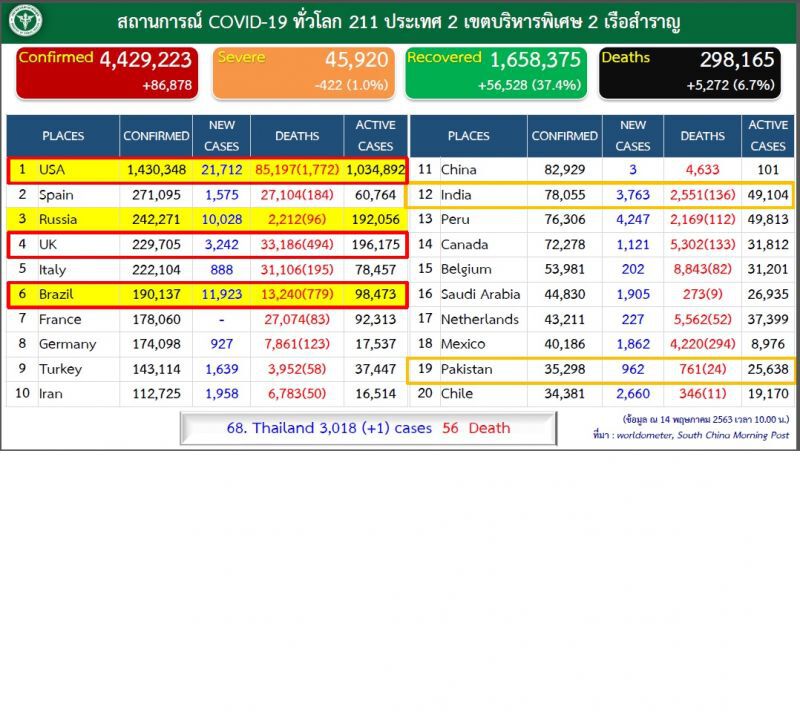Click India active cases 49,104
Image resolution: width=800 pixels, height=712 pixels.
[767, 195]
